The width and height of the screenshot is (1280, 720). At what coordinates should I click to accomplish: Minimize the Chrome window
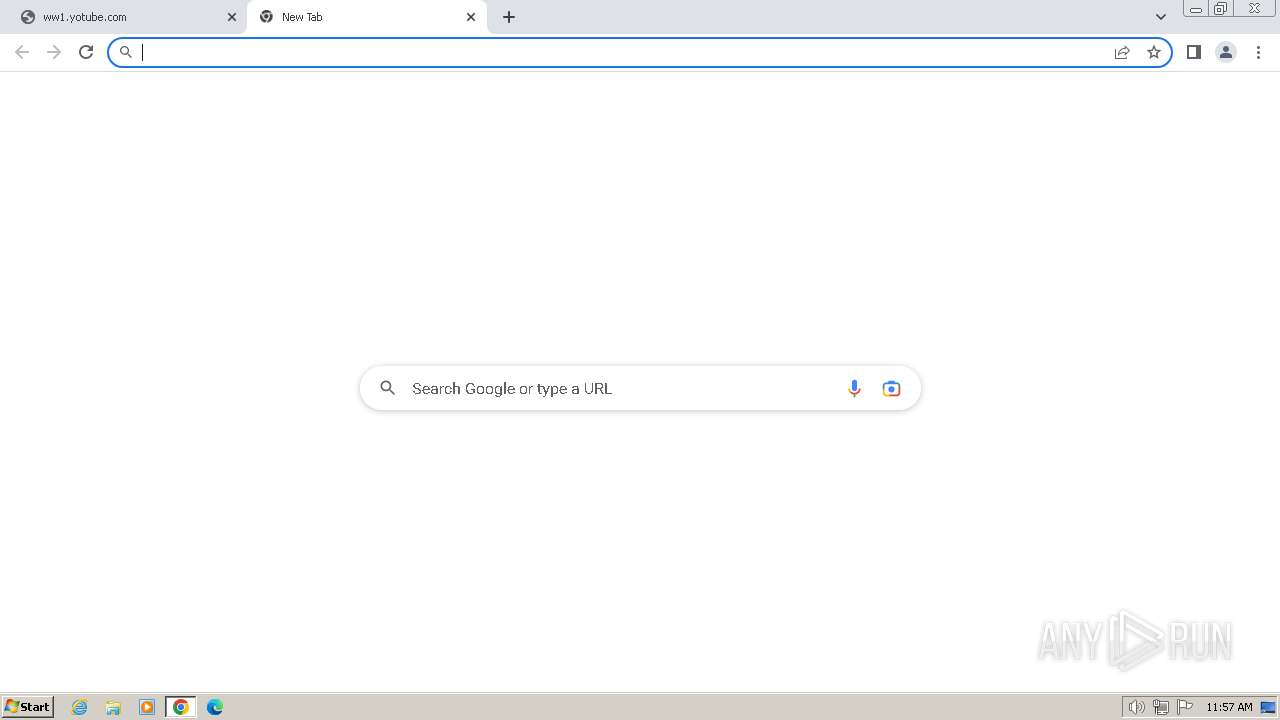click(x=1196, y=9)
